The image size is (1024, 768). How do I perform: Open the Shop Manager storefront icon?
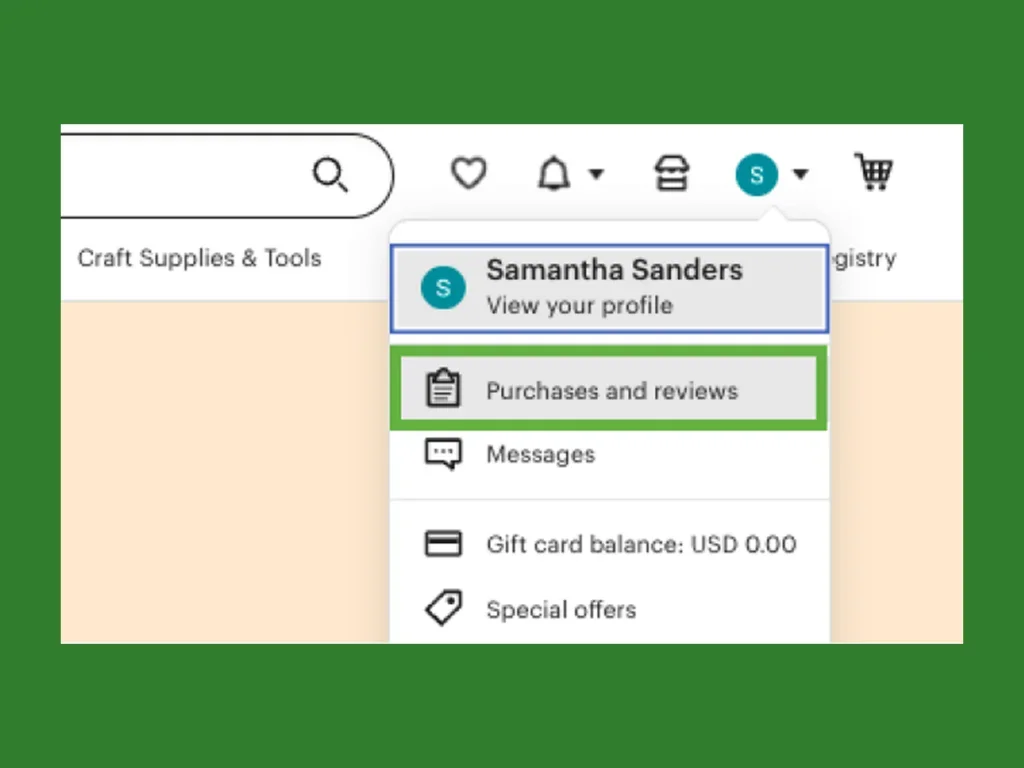click(672, 173)
